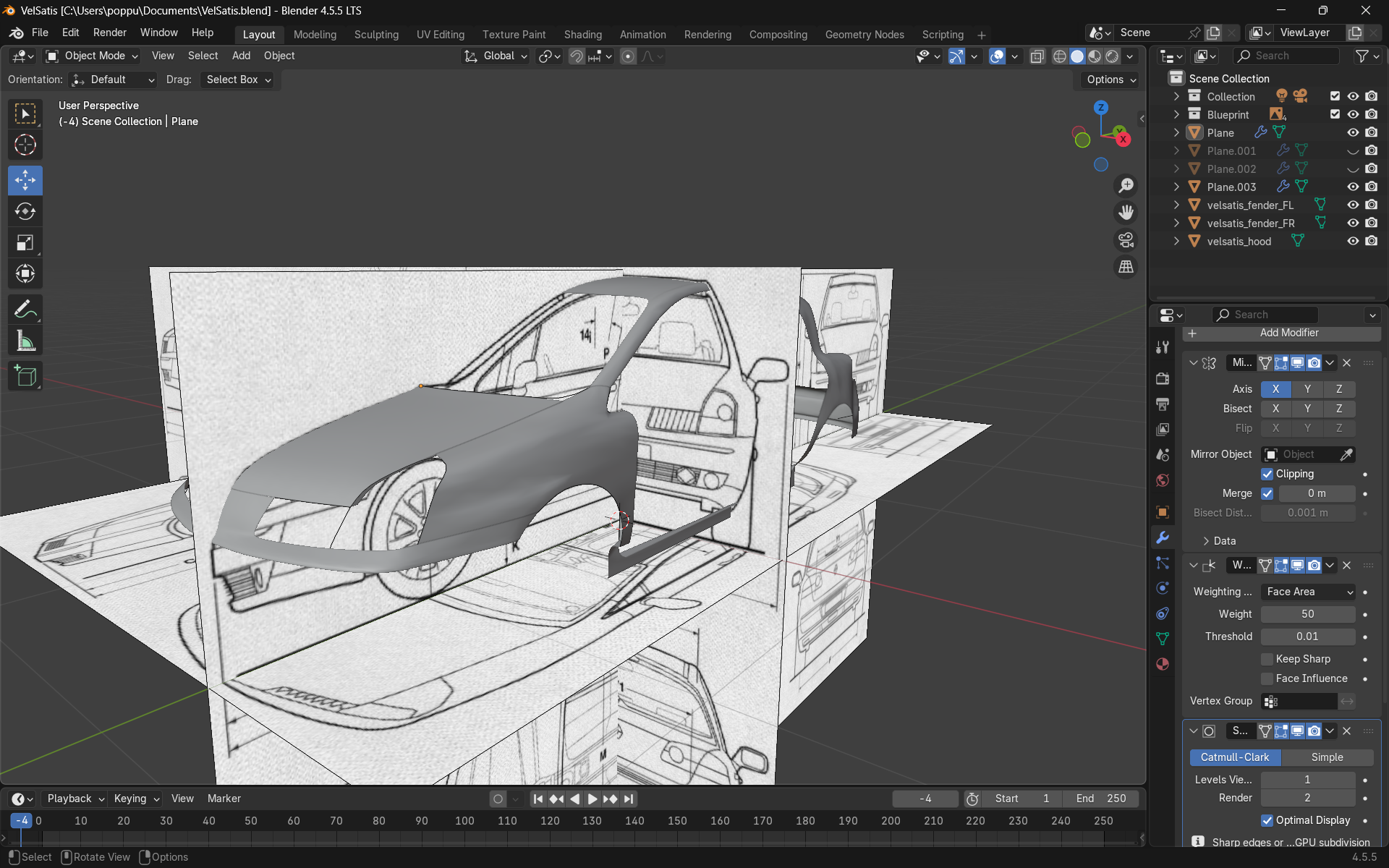Toggle camera view in viewport
1389x868 pixels.
click(x=1126, y=239)
